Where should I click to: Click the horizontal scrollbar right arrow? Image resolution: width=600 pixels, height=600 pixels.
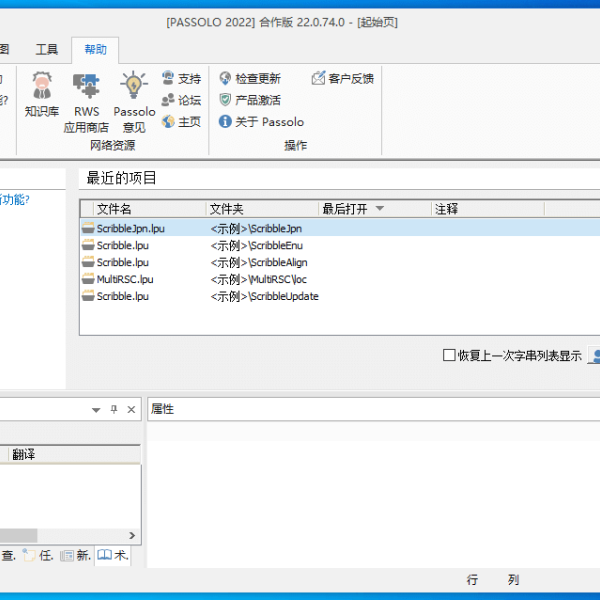[132, 535]
